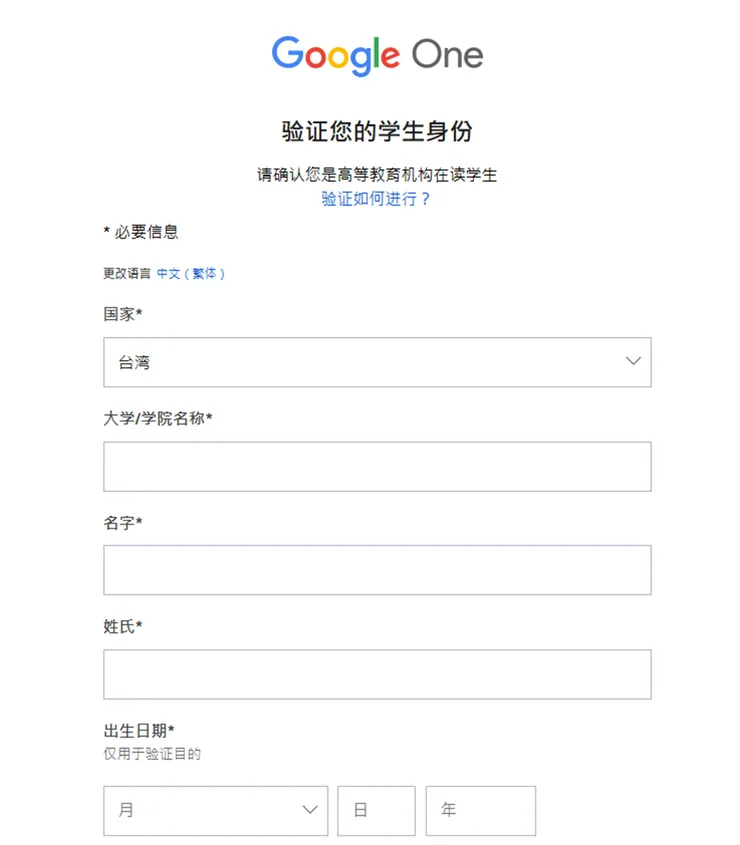Click the 验证您的学生身份 page heading
The image size is (740, 845).
(376, 131)
